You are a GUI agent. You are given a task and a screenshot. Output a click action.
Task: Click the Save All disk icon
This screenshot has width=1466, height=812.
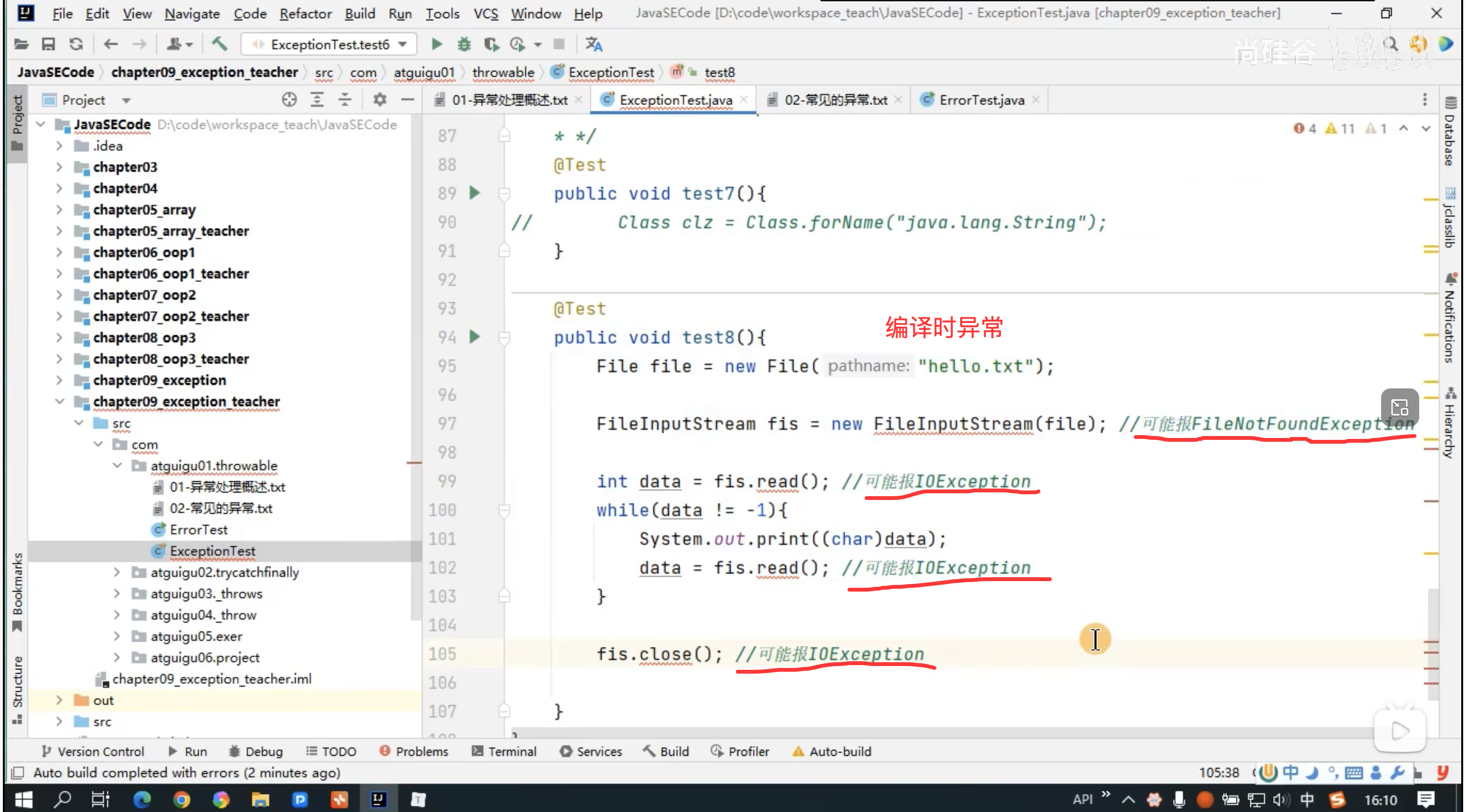[48, 44]
